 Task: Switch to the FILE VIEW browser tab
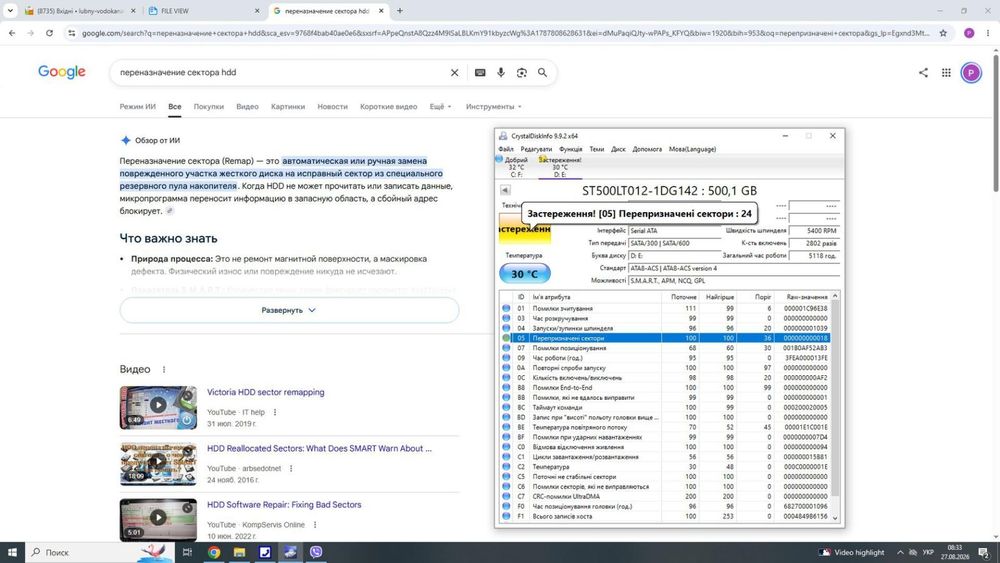coord(204,11)
